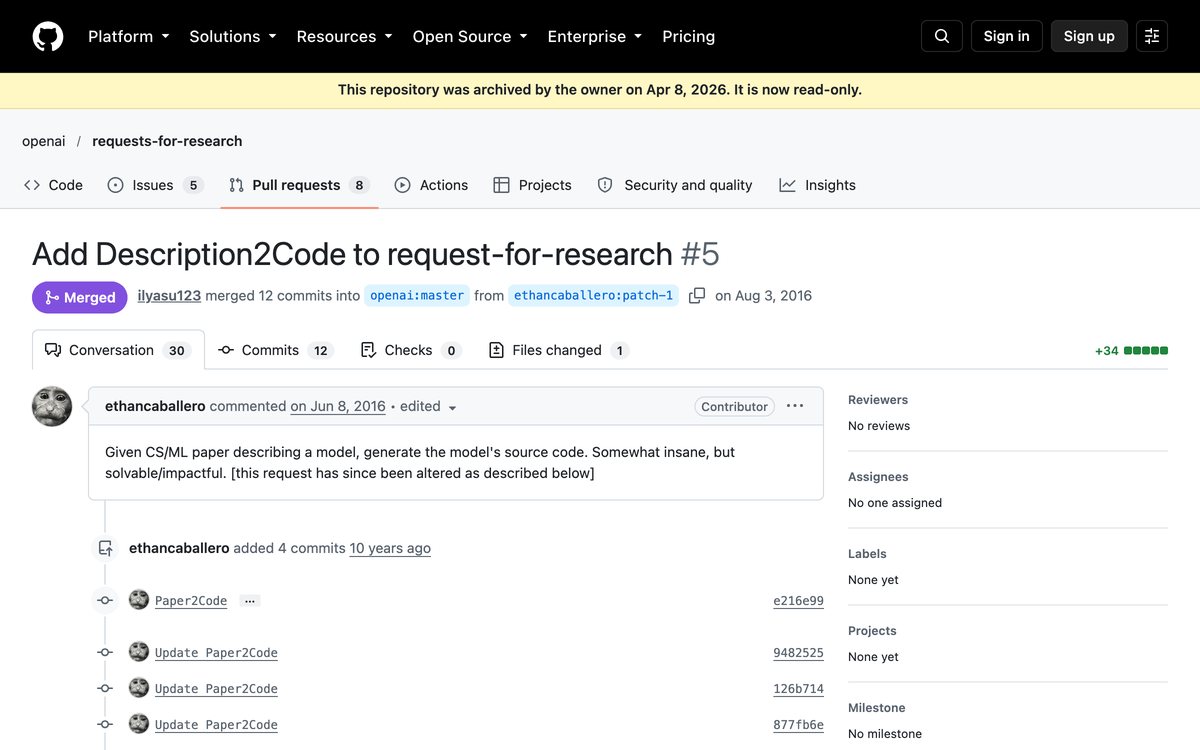Viewport: 1200px width, 750px height.
Task: Open ilyasu123's profile link
Action: click(x=169, y=295)
